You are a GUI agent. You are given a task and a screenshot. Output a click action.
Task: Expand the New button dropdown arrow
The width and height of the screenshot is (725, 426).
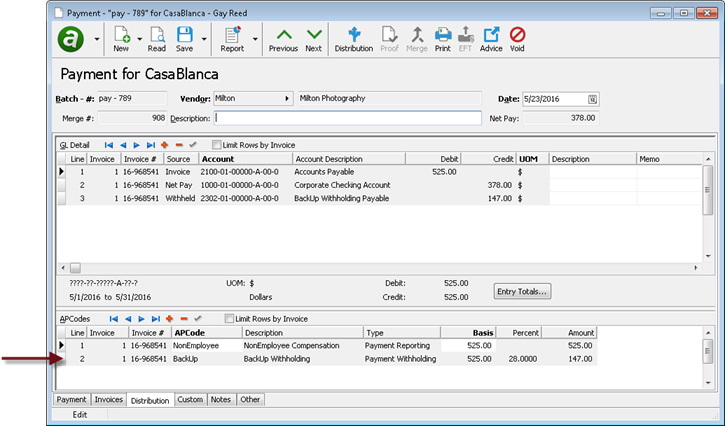140,39
